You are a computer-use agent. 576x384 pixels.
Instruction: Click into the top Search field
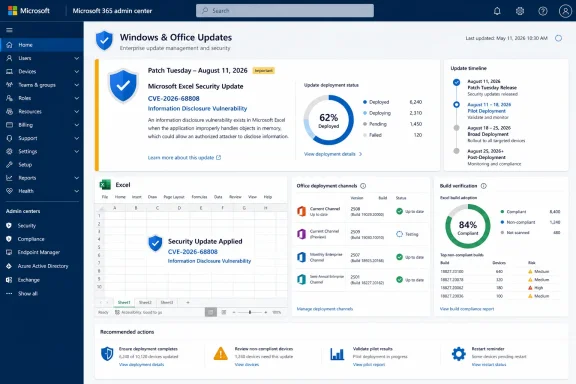coord(285,11)
